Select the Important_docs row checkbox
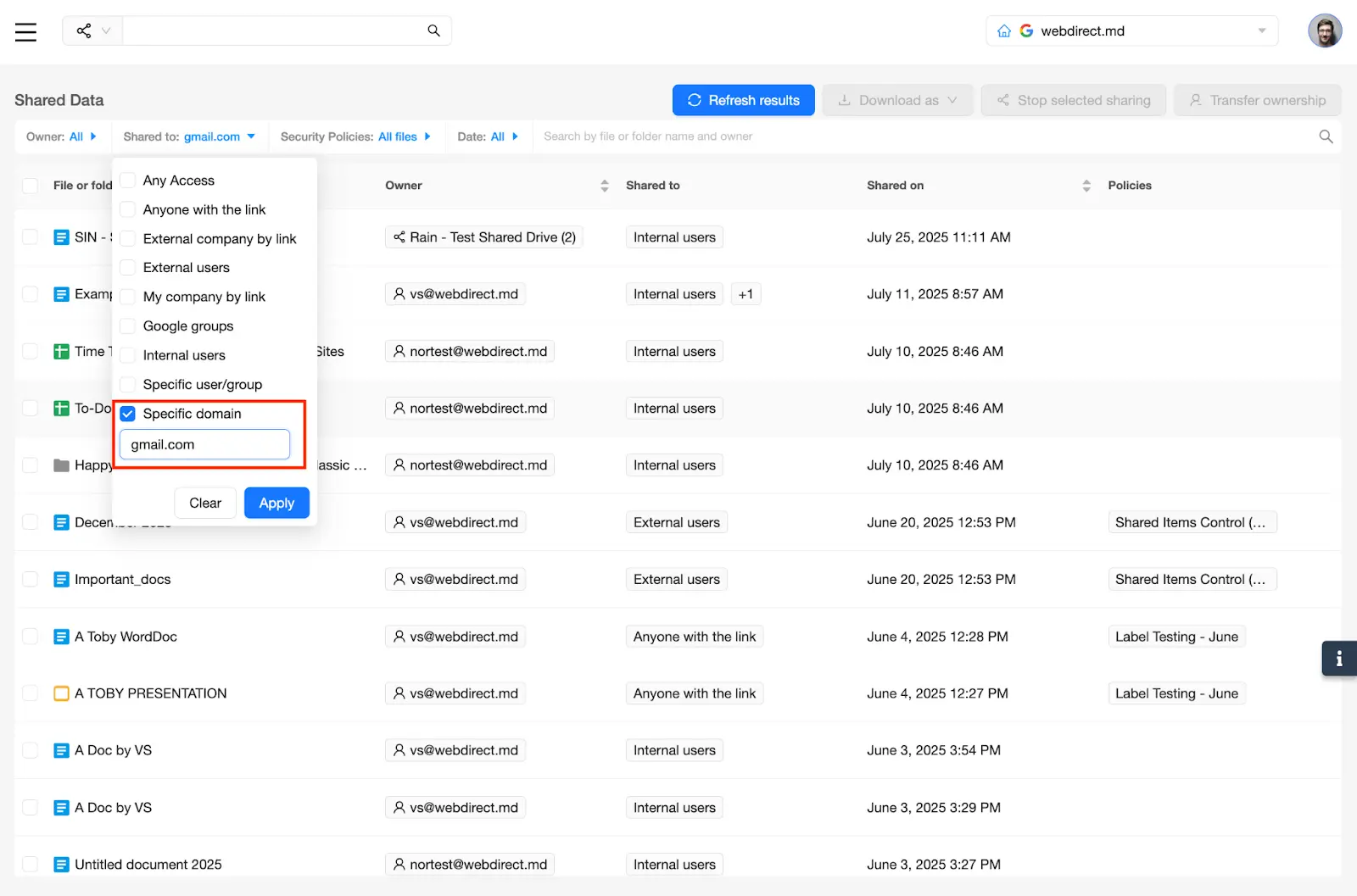The width and height of the screenshot is (1357, 896). 31,580
